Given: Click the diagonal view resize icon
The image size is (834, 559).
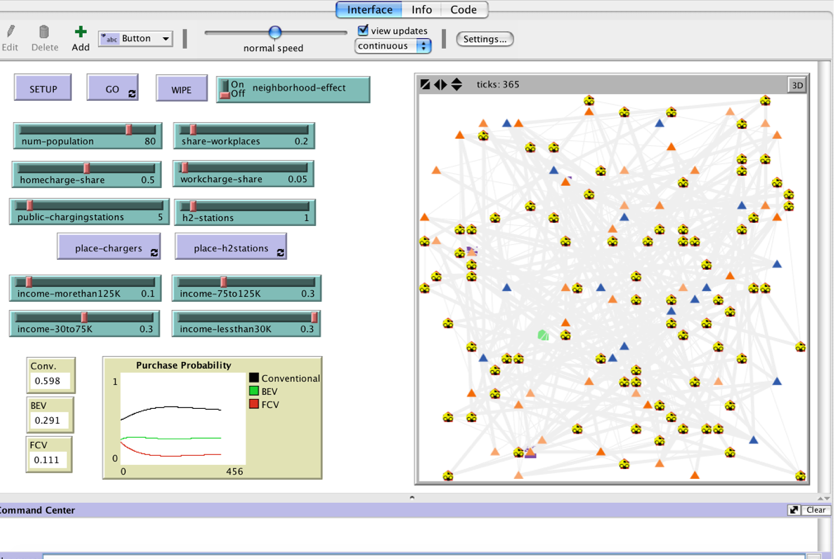Looking at the screenshot, I should [x=425, y=85].
